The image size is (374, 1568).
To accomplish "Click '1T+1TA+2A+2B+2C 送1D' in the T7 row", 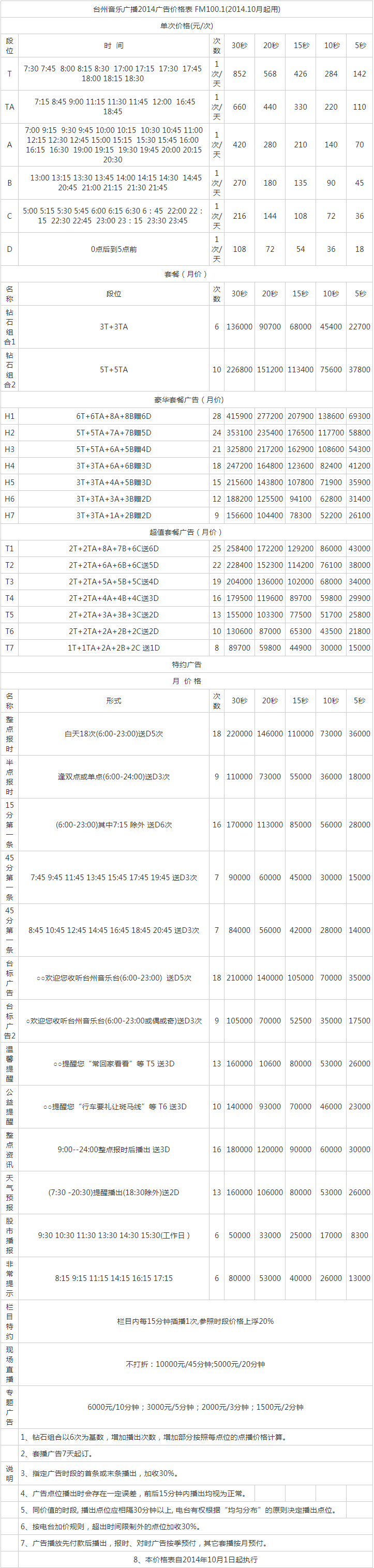I will [x=114, y=647].
